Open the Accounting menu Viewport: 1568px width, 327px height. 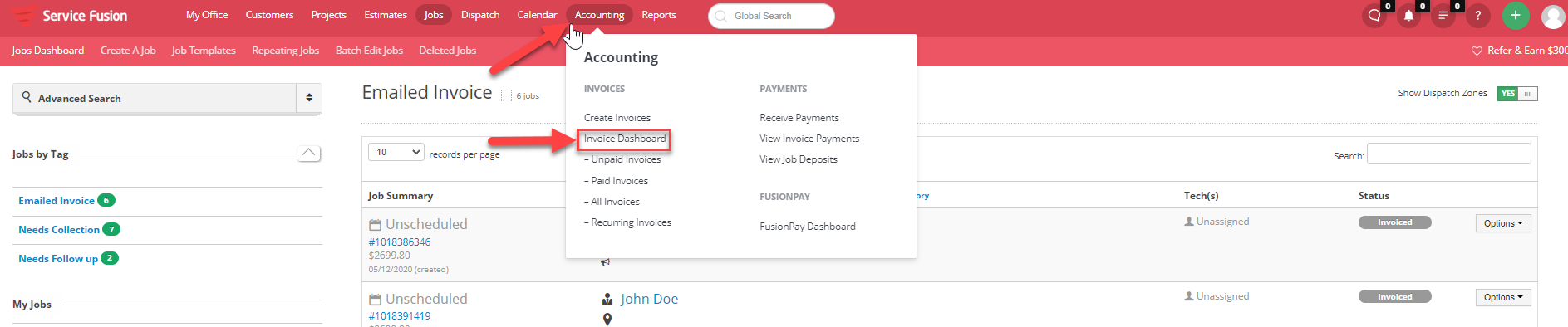[599, 15]
